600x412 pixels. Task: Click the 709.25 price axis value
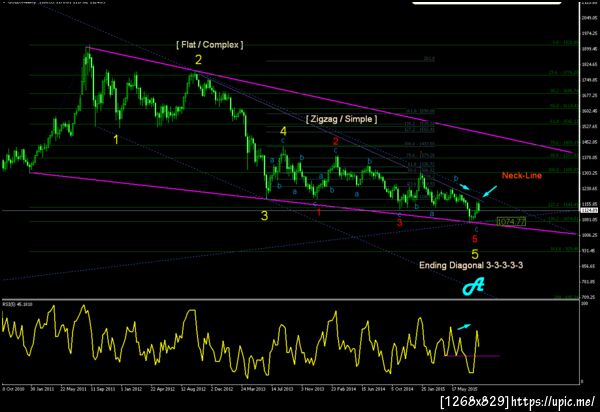point(589,296)
